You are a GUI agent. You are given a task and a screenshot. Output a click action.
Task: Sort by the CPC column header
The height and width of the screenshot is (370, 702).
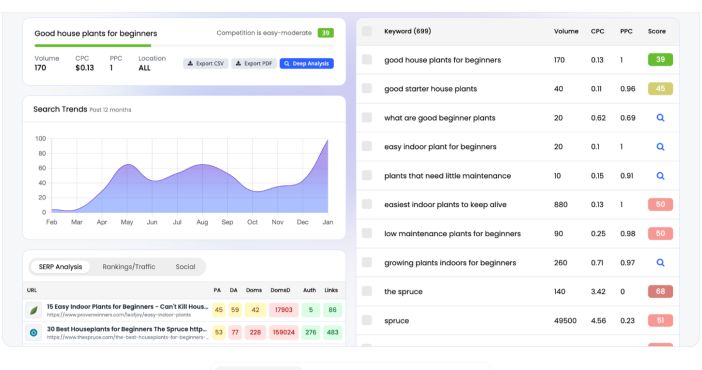click(x=597, y=31)
